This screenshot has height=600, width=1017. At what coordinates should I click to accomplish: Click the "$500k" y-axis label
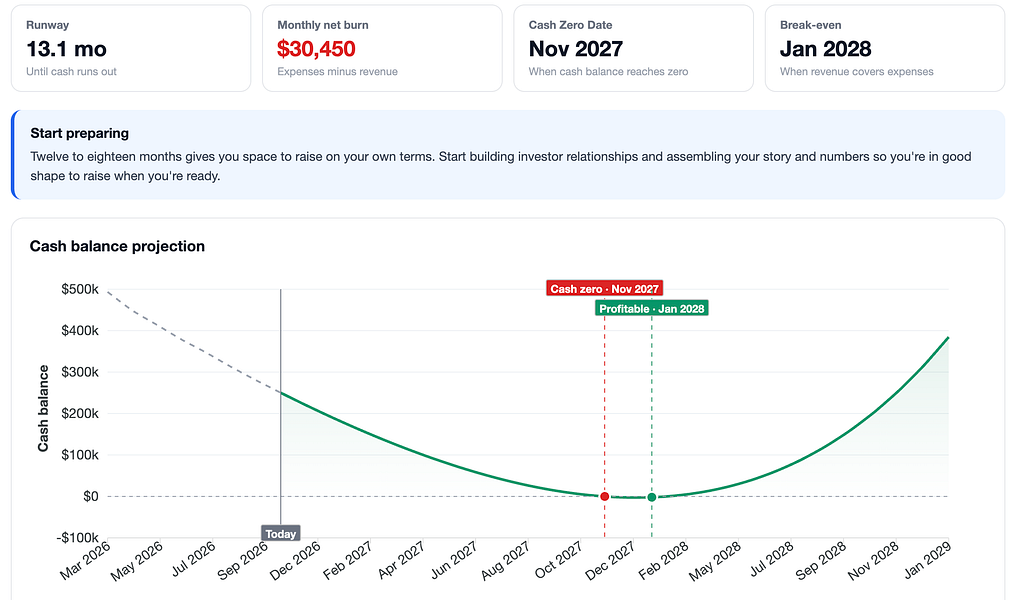(x=80, y=289)
